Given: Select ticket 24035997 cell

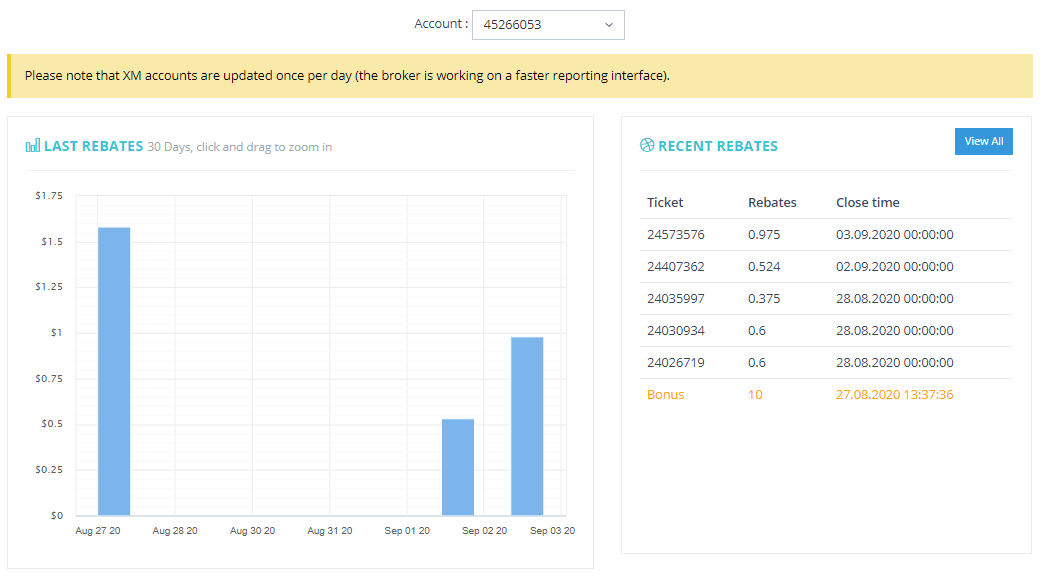Looking at the screenshot, I should point(675,298).
